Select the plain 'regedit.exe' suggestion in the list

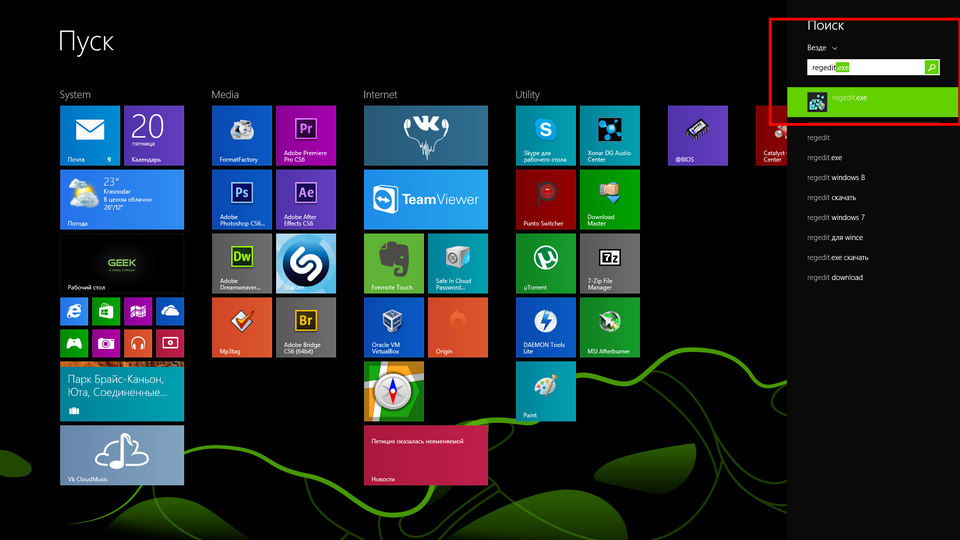click(x=824, y=158)
